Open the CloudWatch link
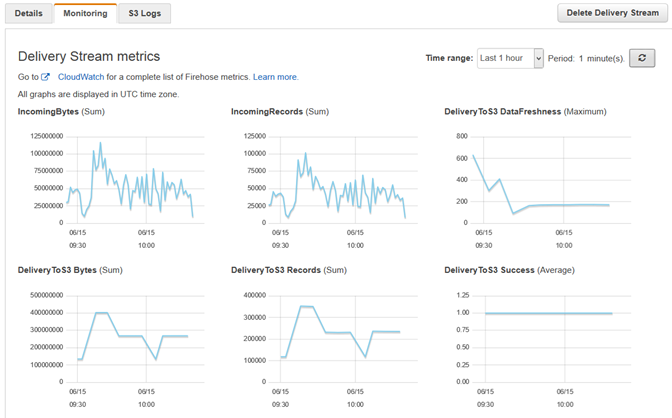This screenshot has height=418, width=672. [81, 77]
